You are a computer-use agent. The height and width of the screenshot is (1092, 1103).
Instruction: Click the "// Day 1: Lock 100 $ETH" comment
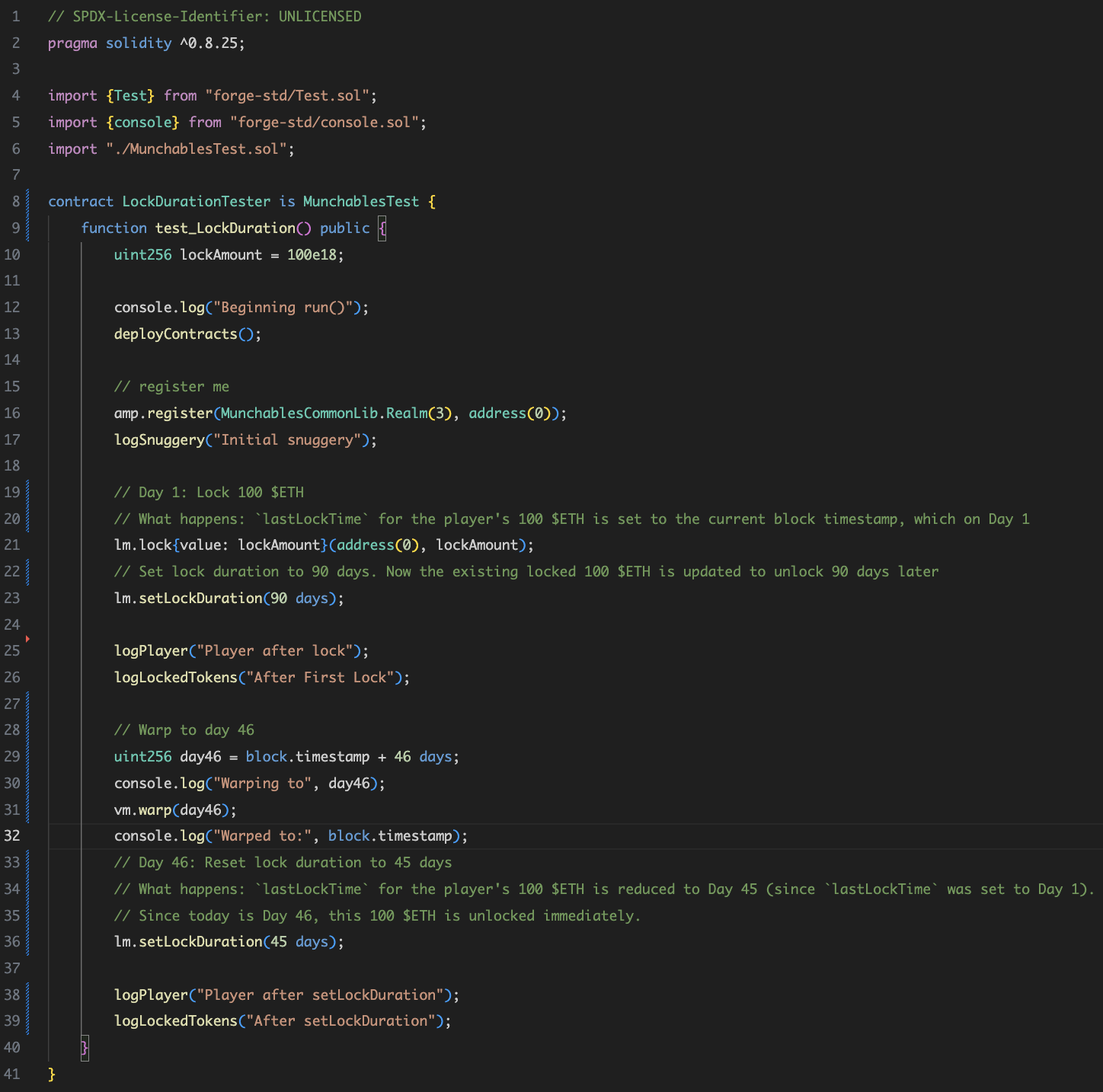coord(209,492)
